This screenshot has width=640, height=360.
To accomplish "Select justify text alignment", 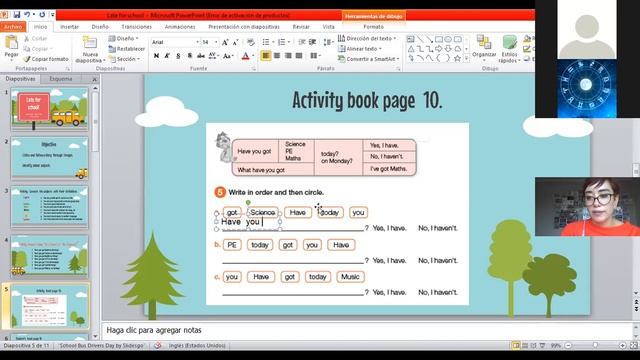I will [x=299, y=56].
